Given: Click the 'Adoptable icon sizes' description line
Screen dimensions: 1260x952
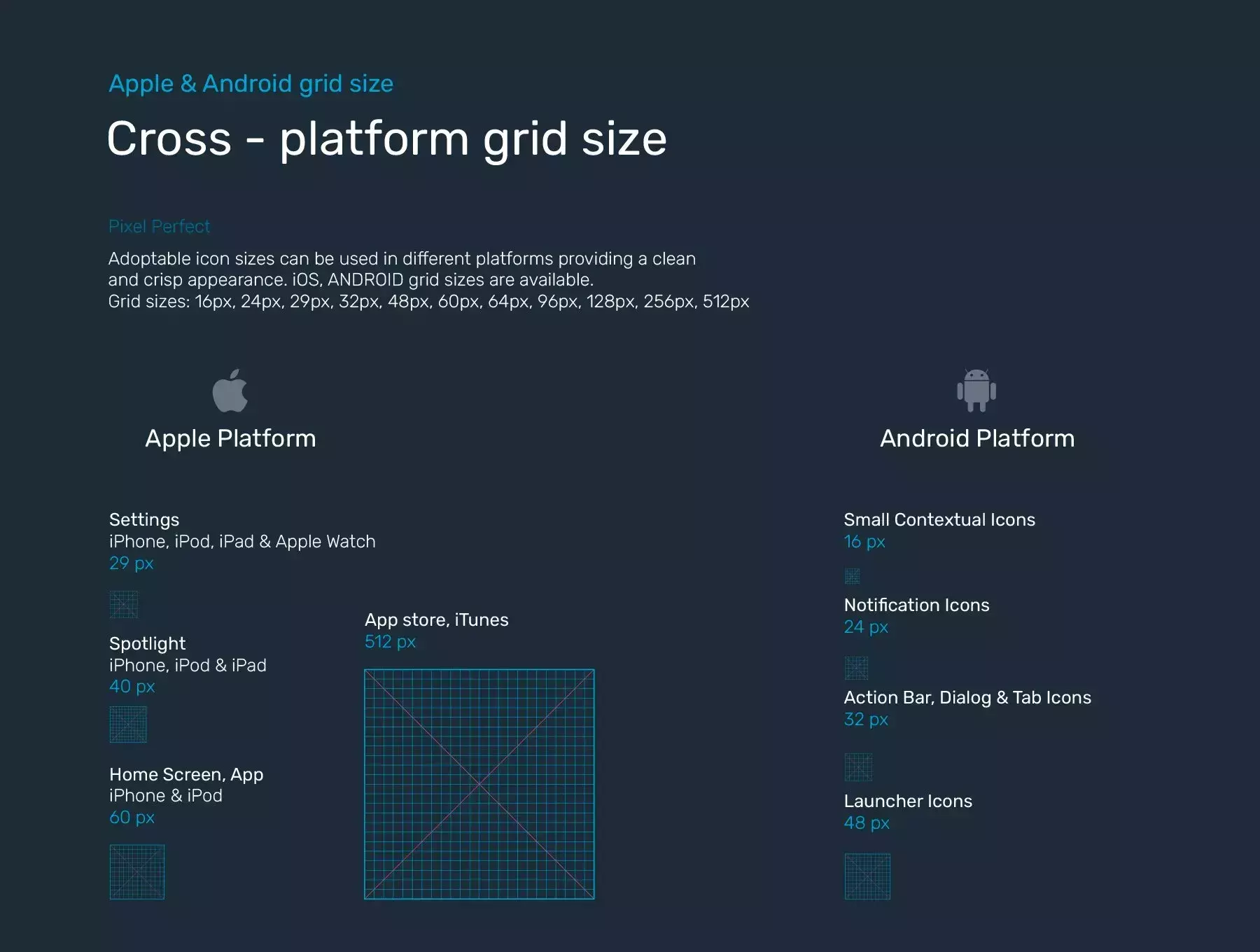Looking at the screenshot, I should pyautogui.click(x=402, y=258).
